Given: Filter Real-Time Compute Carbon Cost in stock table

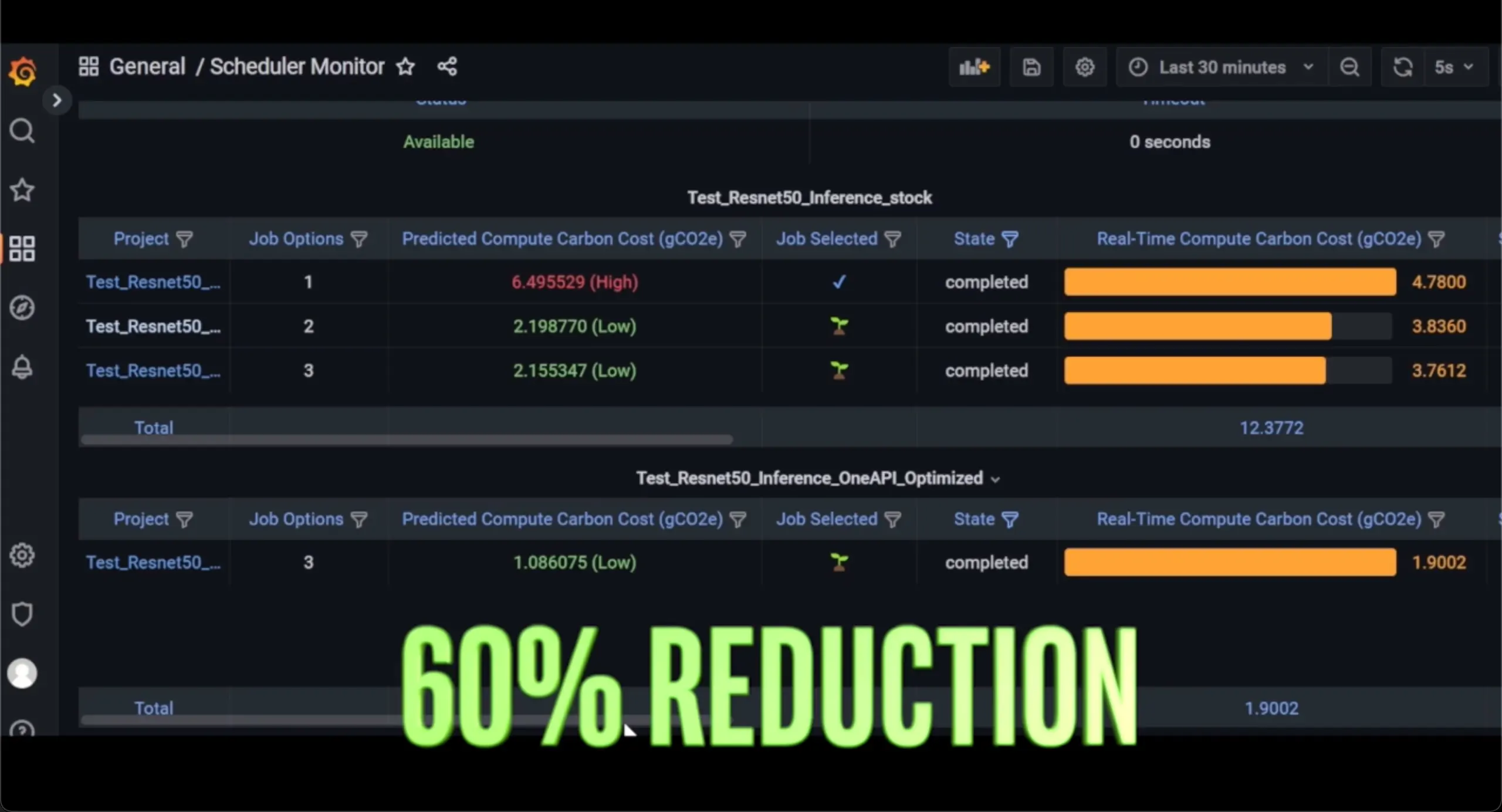Looking at the screenshot, I should coord(1436,239).
